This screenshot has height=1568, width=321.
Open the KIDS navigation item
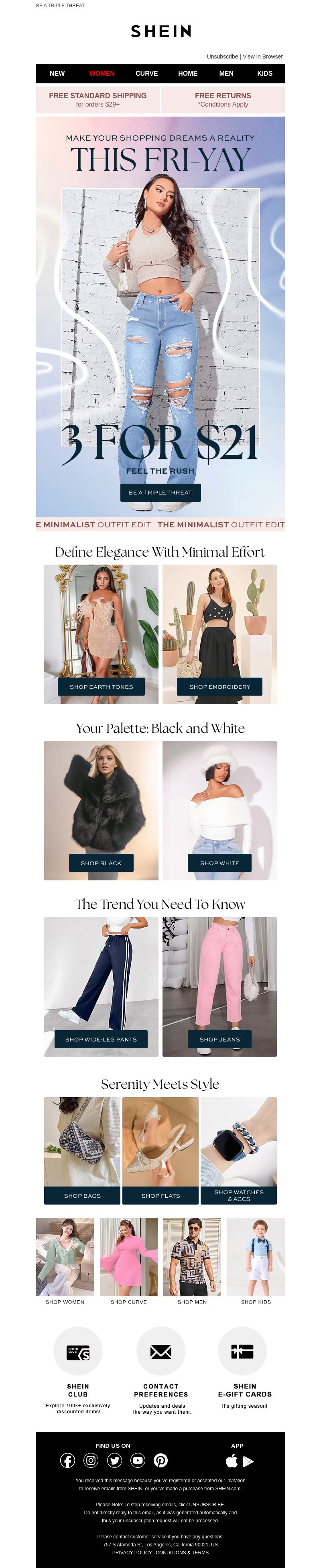pyautogui.click(x=265, y=73)
